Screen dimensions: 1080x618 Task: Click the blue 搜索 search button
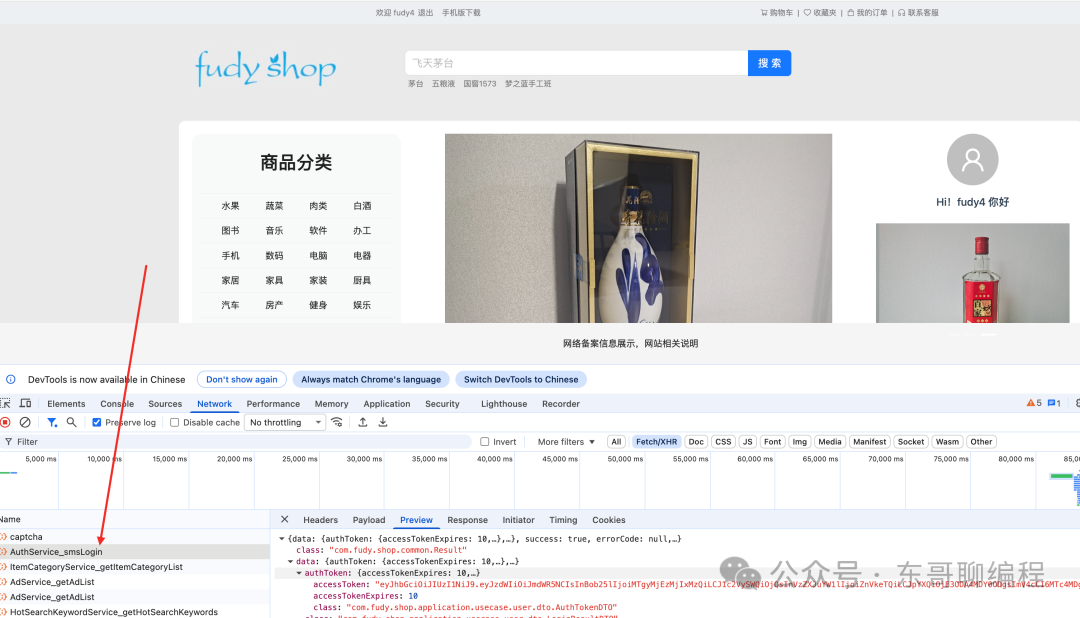(x=769, y=63)
